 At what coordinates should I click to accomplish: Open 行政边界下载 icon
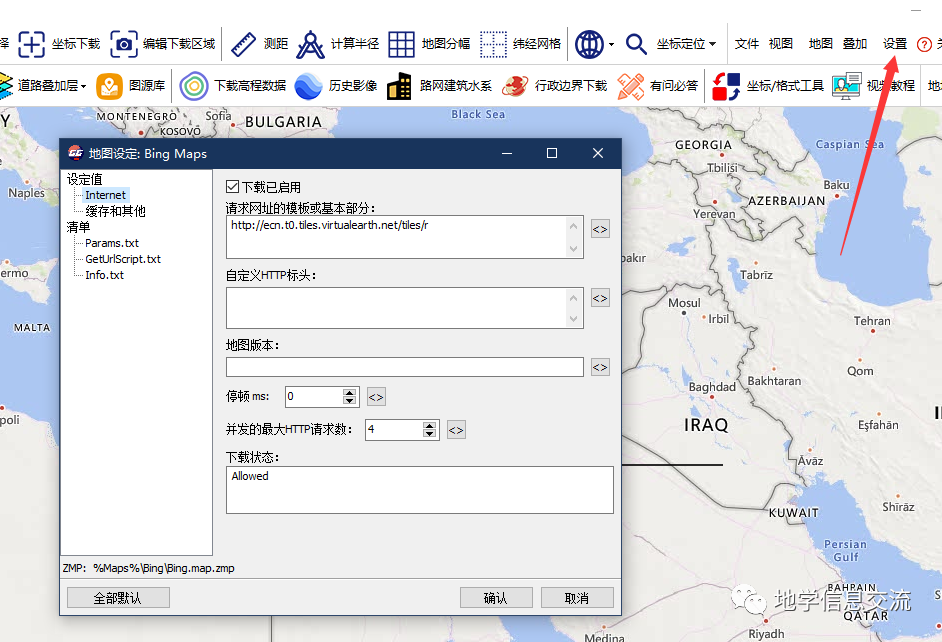coord(515,86)
